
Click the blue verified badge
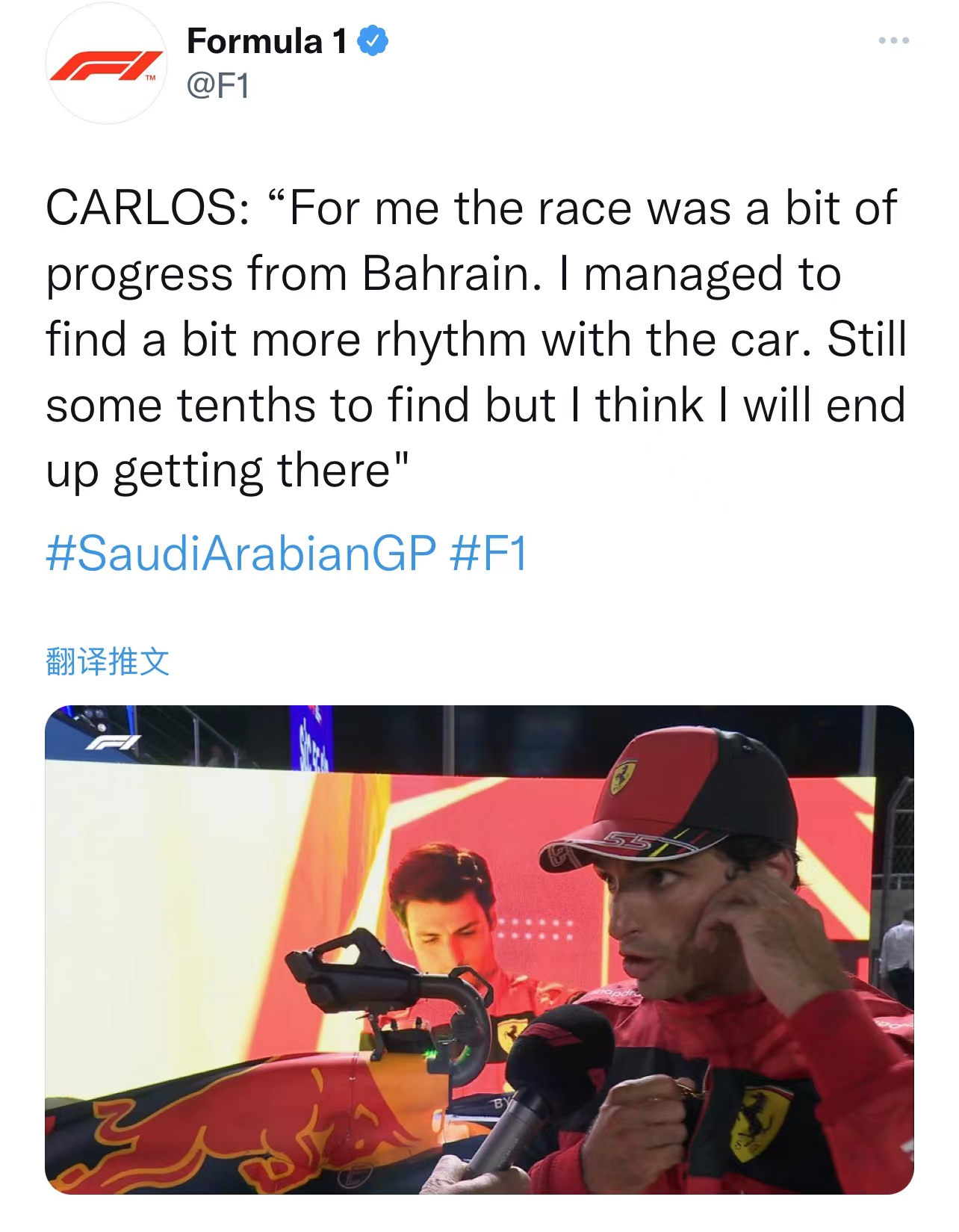373,41
